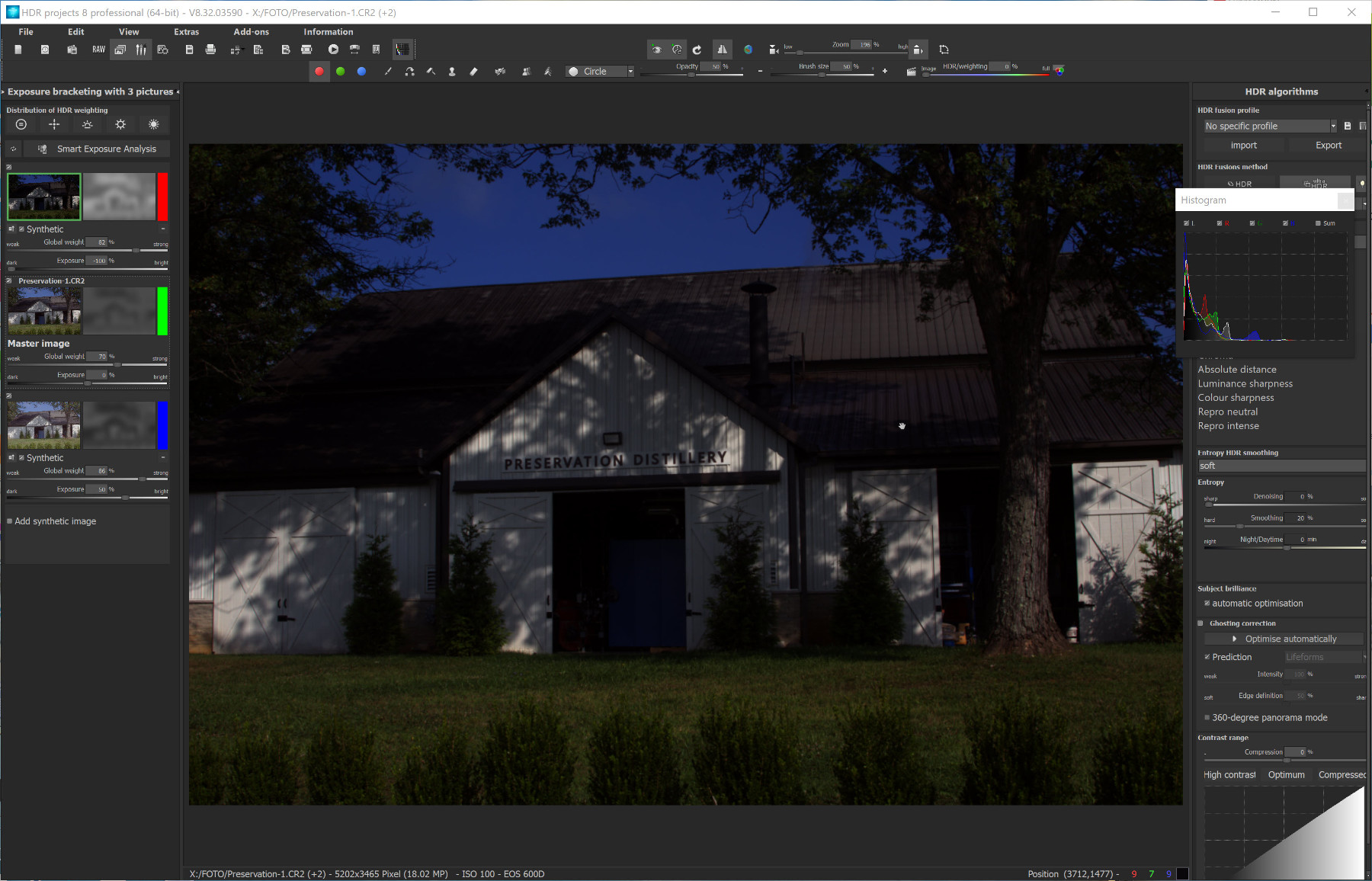1372x881 pixels.
Task: Open the Edit menu
Action: point(76,32)
